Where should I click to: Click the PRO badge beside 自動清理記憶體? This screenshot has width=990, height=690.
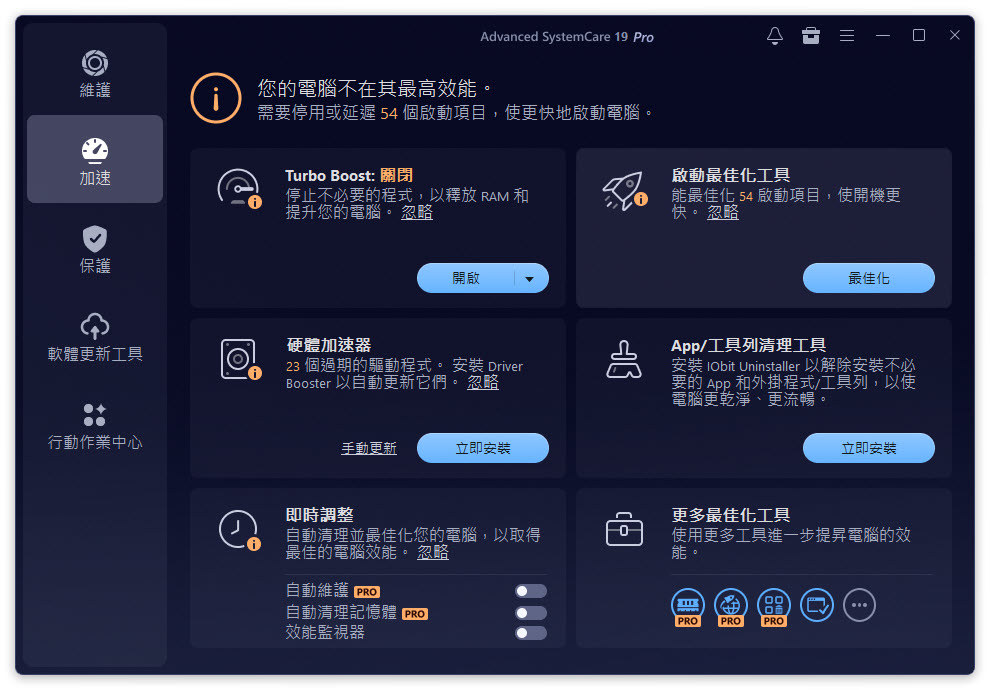[x=415, y=613]
